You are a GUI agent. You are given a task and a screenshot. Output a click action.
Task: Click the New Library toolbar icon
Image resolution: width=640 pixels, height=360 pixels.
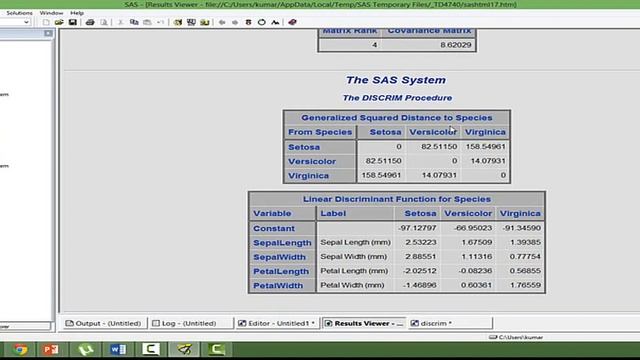point(178,22)
